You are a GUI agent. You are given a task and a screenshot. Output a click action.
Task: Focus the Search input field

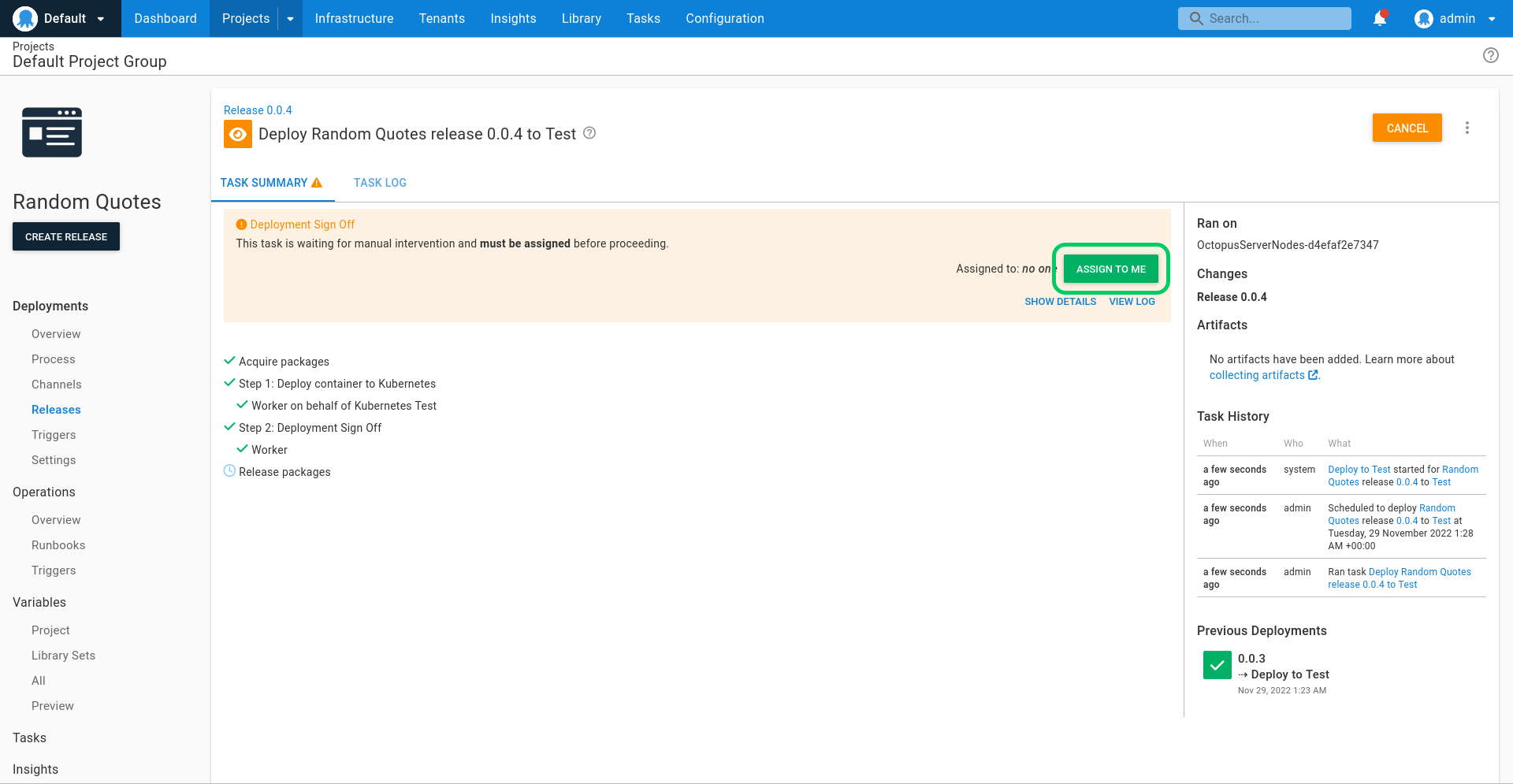click(x=1264, y=18)
